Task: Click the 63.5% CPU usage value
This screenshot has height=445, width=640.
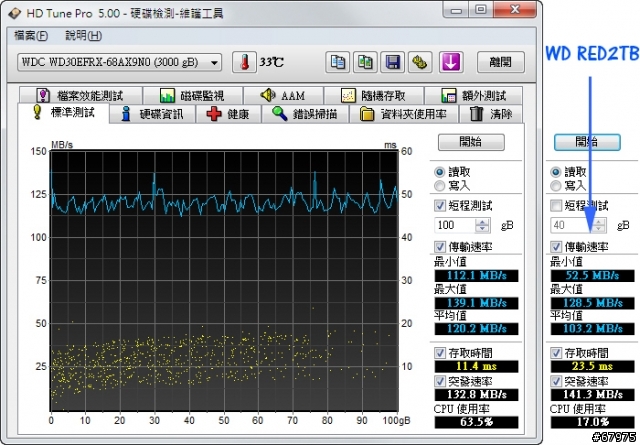Action: (x=476, y=422)
